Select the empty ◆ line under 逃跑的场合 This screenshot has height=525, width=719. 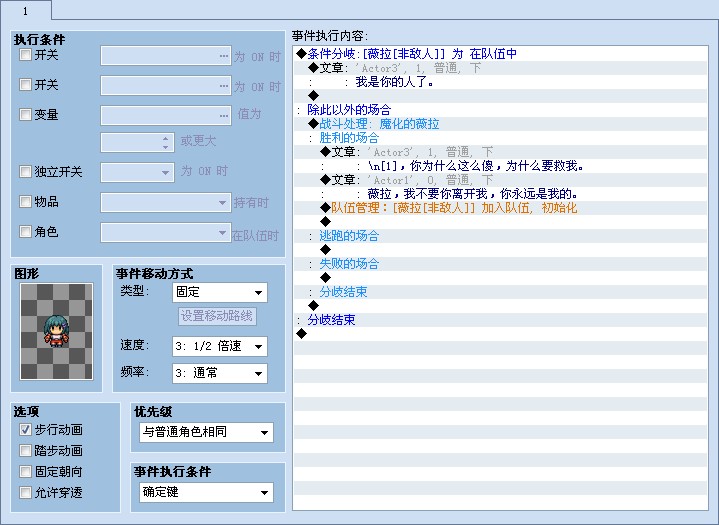click(x=500, y=249)
